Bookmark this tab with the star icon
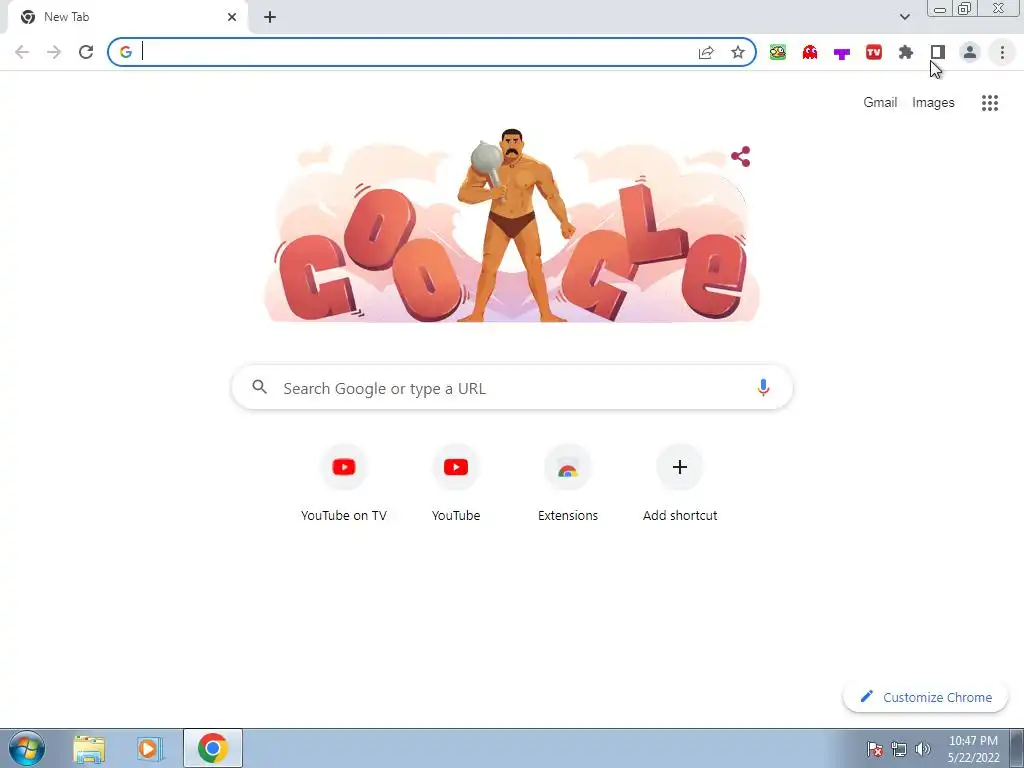The image size is (1024, 768). pyautogui.click(x=738, y=52)
